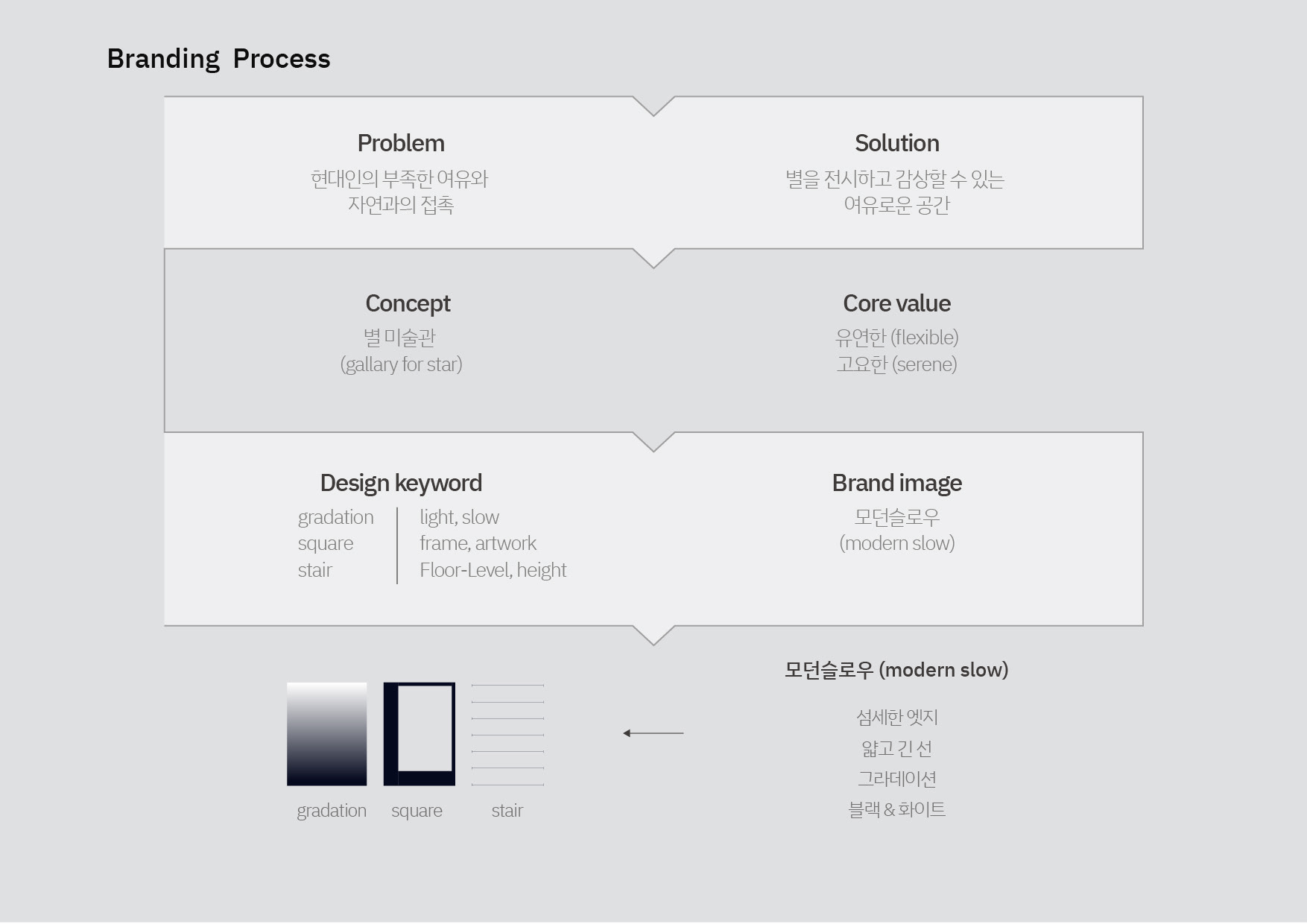Click the flexible core value text
Screen dimensions: 1307x924
click(x=896, y=338)
